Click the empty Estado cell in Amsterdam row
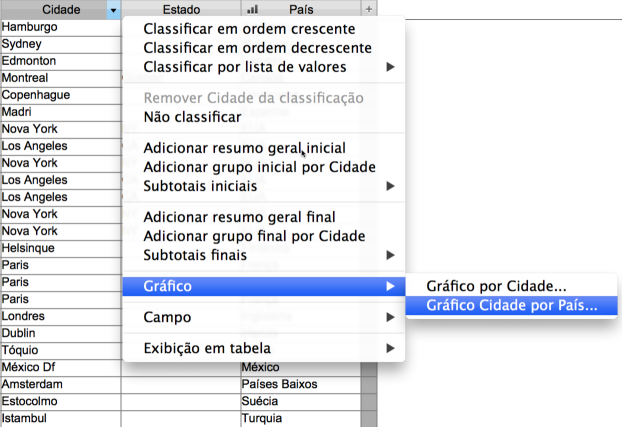The height and width of the screenshot is (427, 622). (181, 385)
